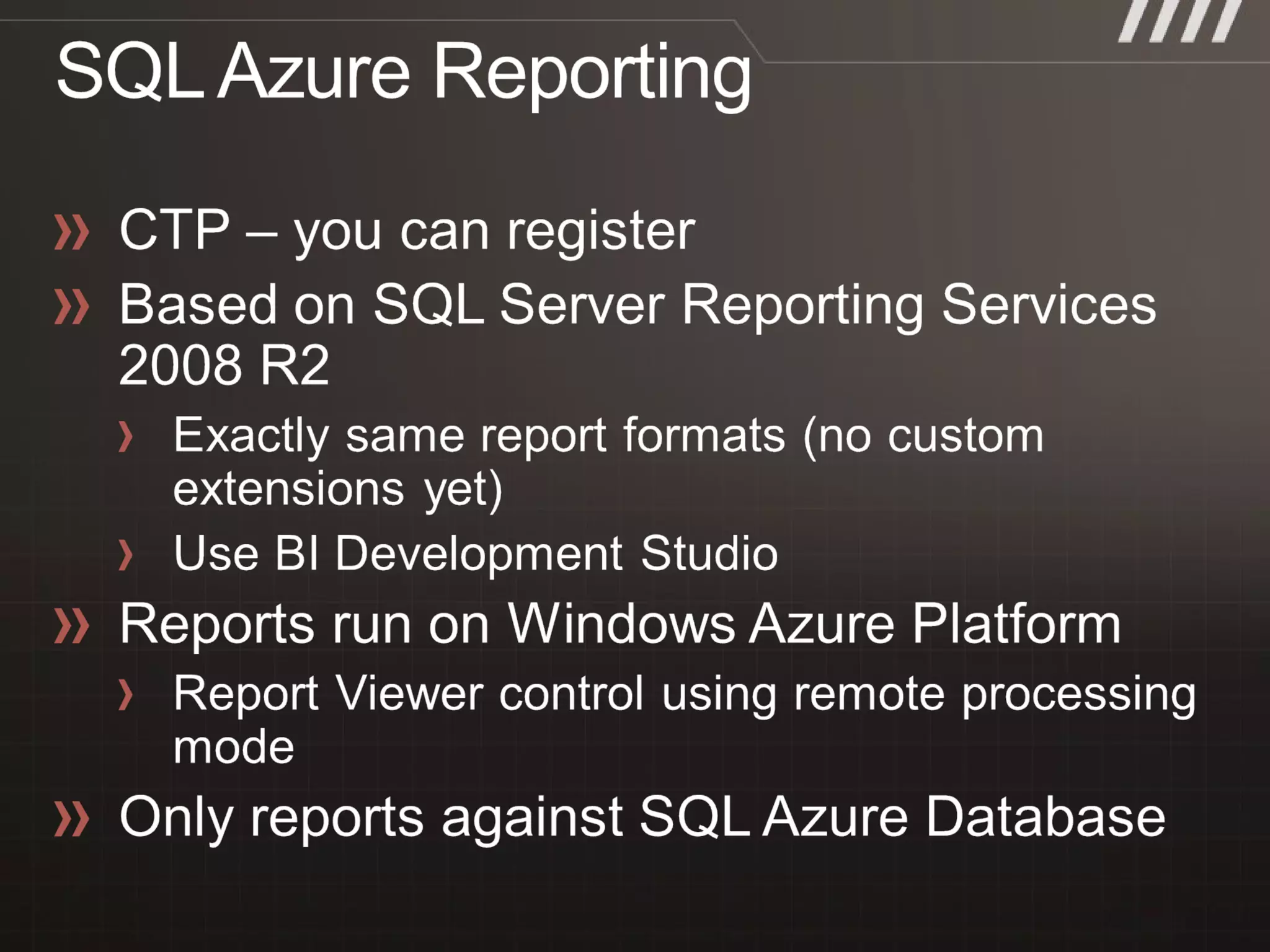Viewport: 1270px width, 952px height.
Task: Click single-chevron bullet beside Report Viewer control
Action: 126,694
